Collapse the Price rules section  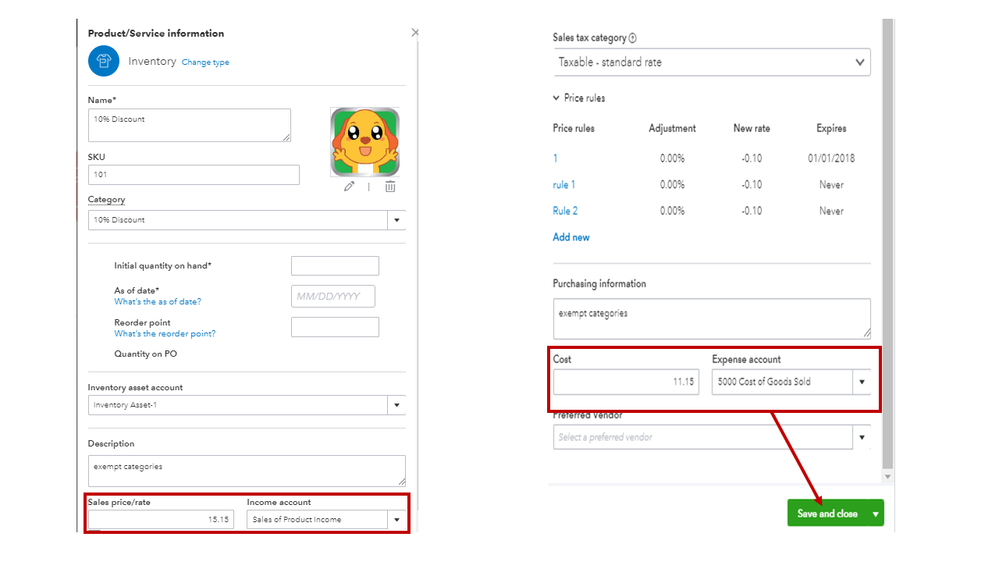click(557, 98)
